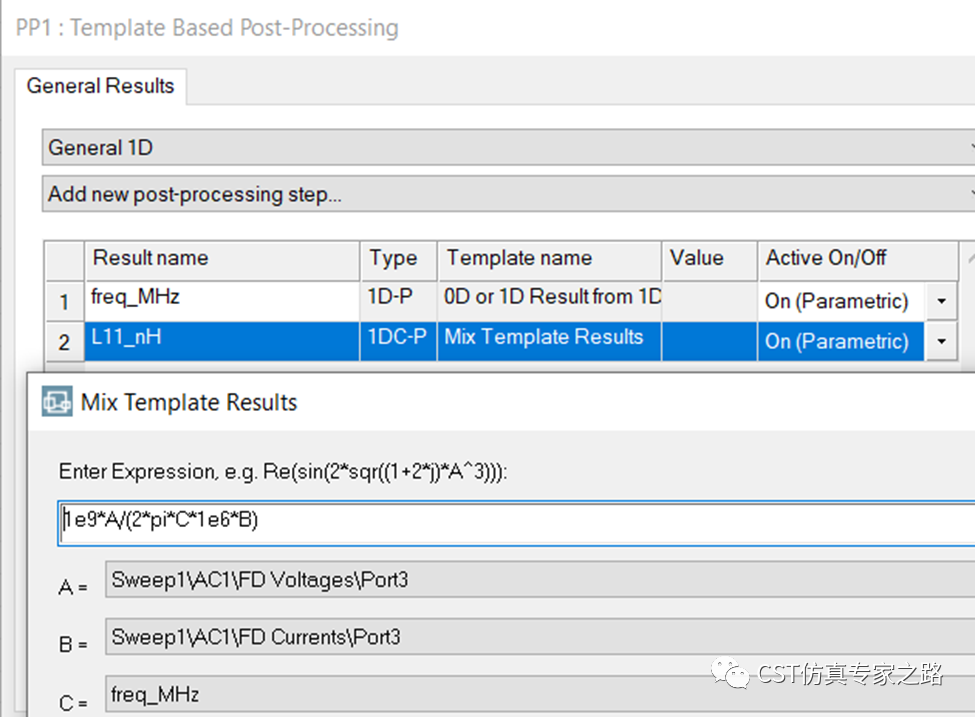Expand Active On/Off dropdown for freq_MHz row
975x717 pixels.
tap(941, 302)
